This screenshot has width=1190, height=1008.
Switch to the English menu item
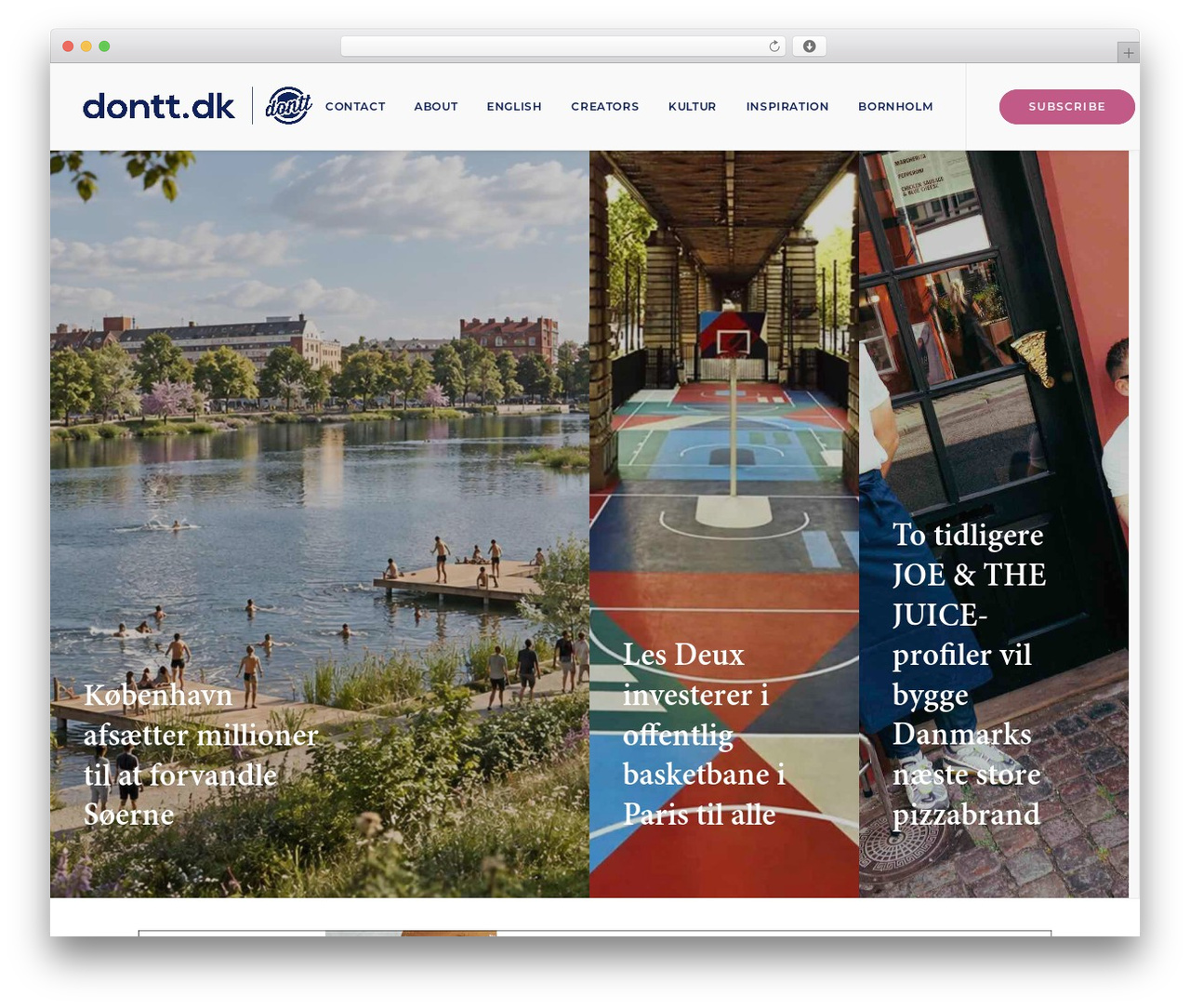click(x=514, y=107)
